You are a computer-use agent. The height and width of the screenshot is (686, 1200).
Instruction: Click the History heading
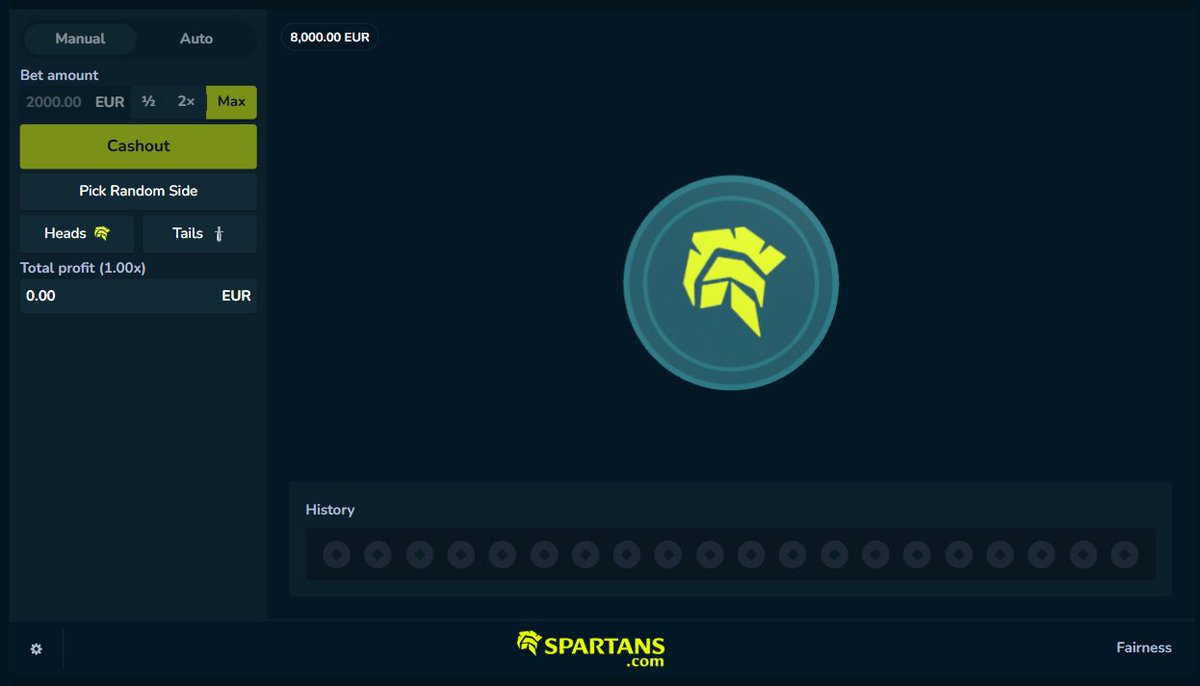[x=330, y=510]
